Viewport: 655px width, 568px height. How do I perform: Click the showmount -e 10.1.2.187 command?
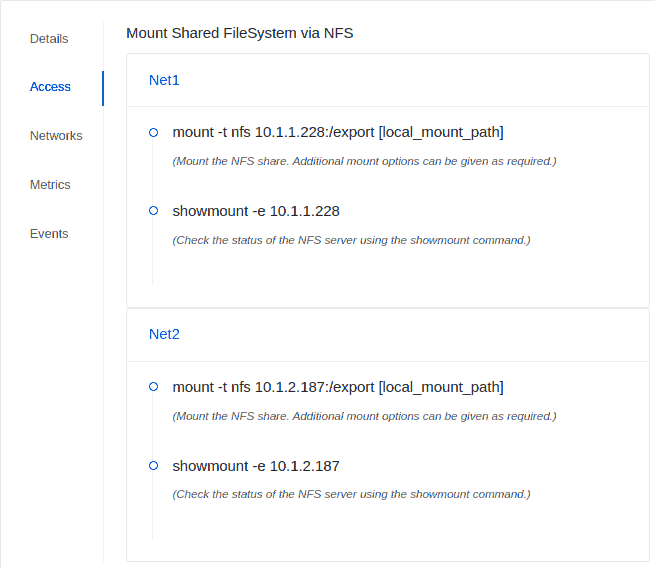tap(256, 466)
